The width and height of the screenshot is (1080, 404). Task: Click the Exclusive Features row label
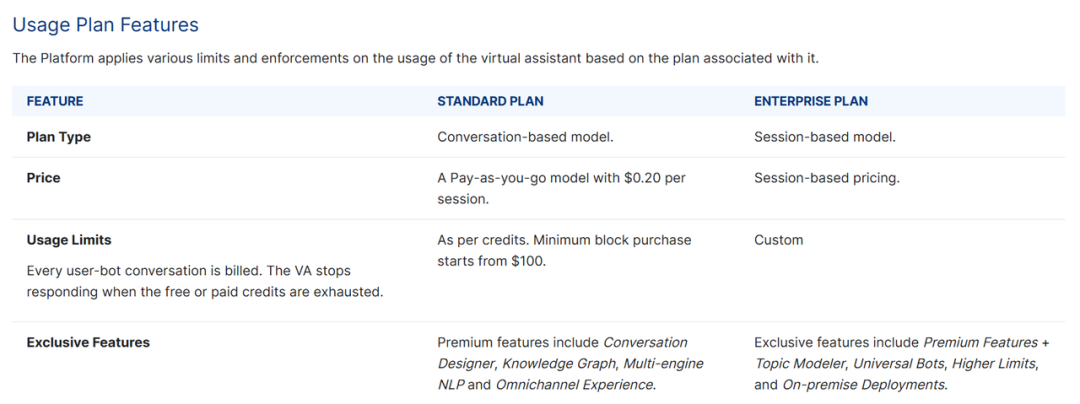[x=88, y=342]
